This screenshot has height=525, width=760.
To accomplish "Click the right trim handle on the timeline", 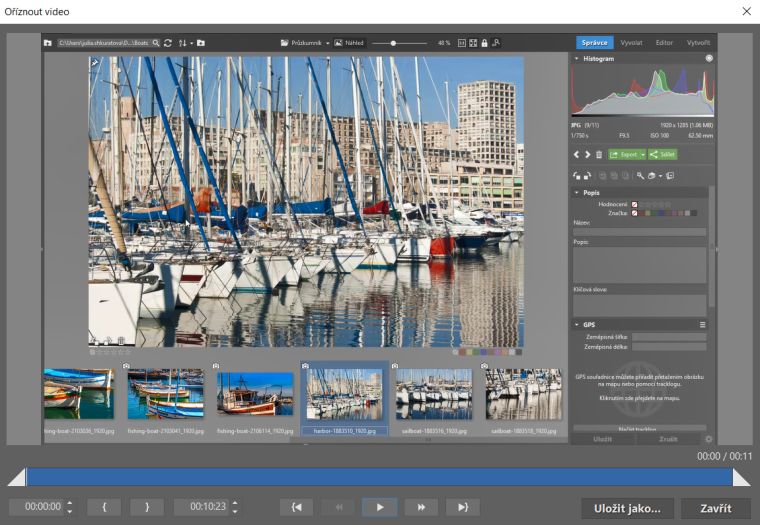I will click(741, 478).
